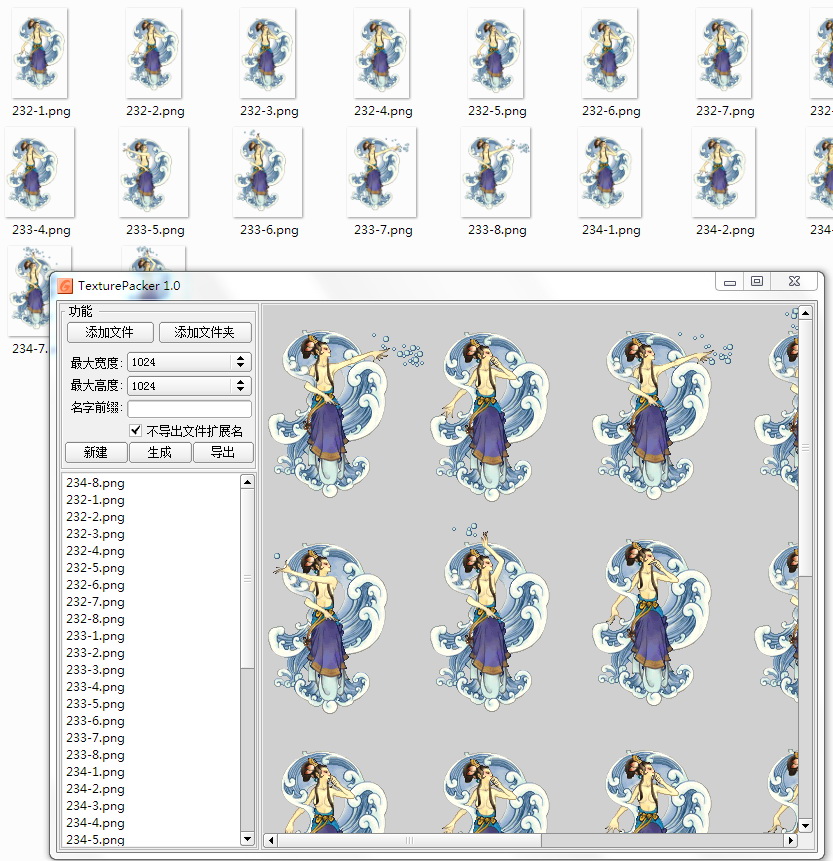Select 233-3.png in the file list
Viewport: 833px width, 861px height.
coord(96,670)
